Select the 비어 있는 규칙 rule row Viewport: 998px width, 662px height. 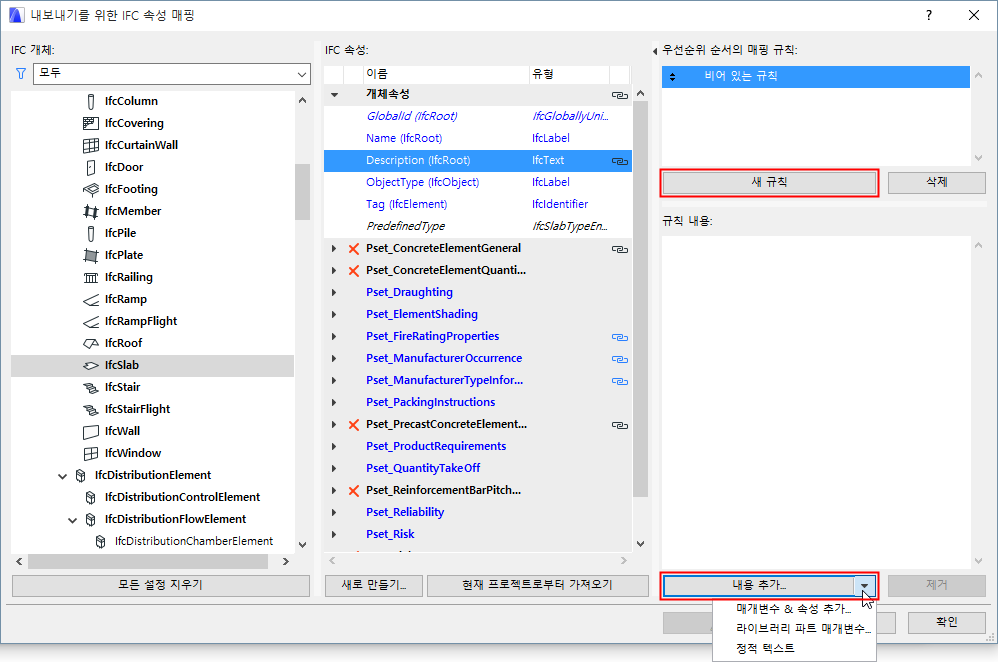tap(815, 76)
